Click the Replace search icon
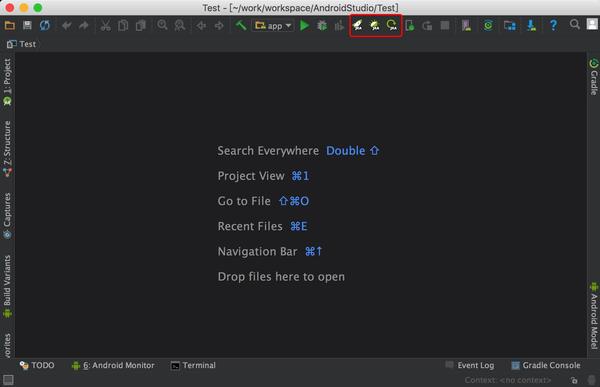This screenshot has width=600, height=387. pos(179,26)
